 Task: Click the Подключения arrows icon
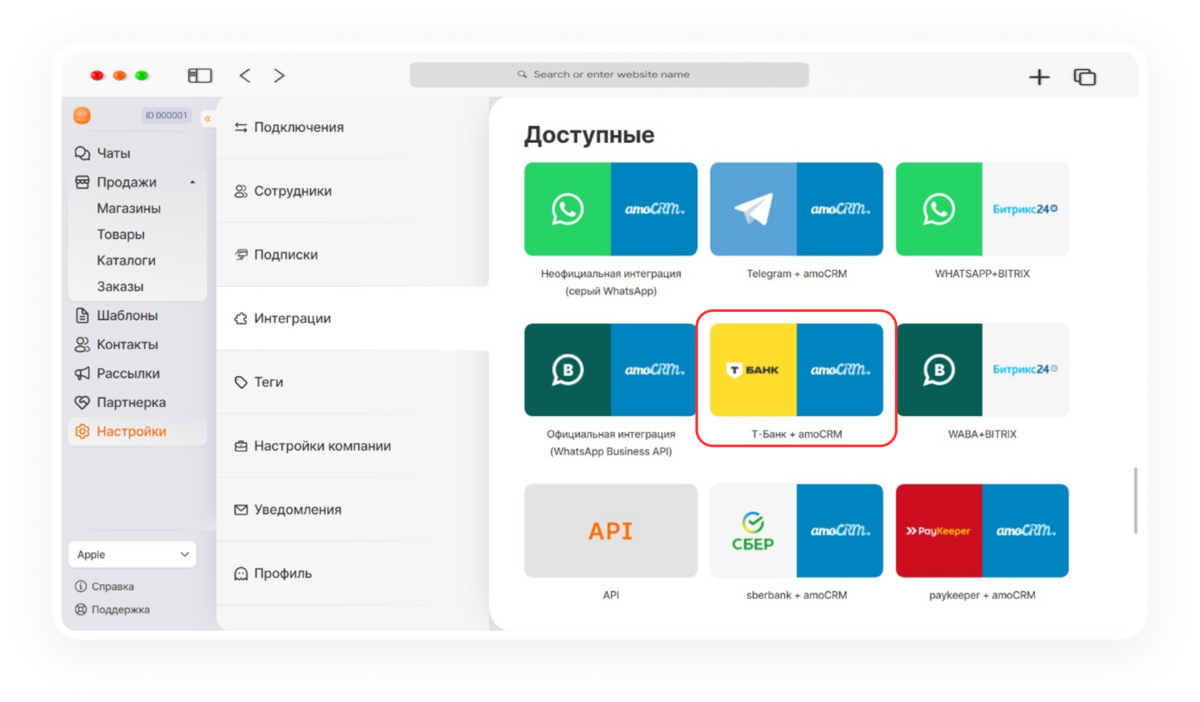click(x=241, y=128)
